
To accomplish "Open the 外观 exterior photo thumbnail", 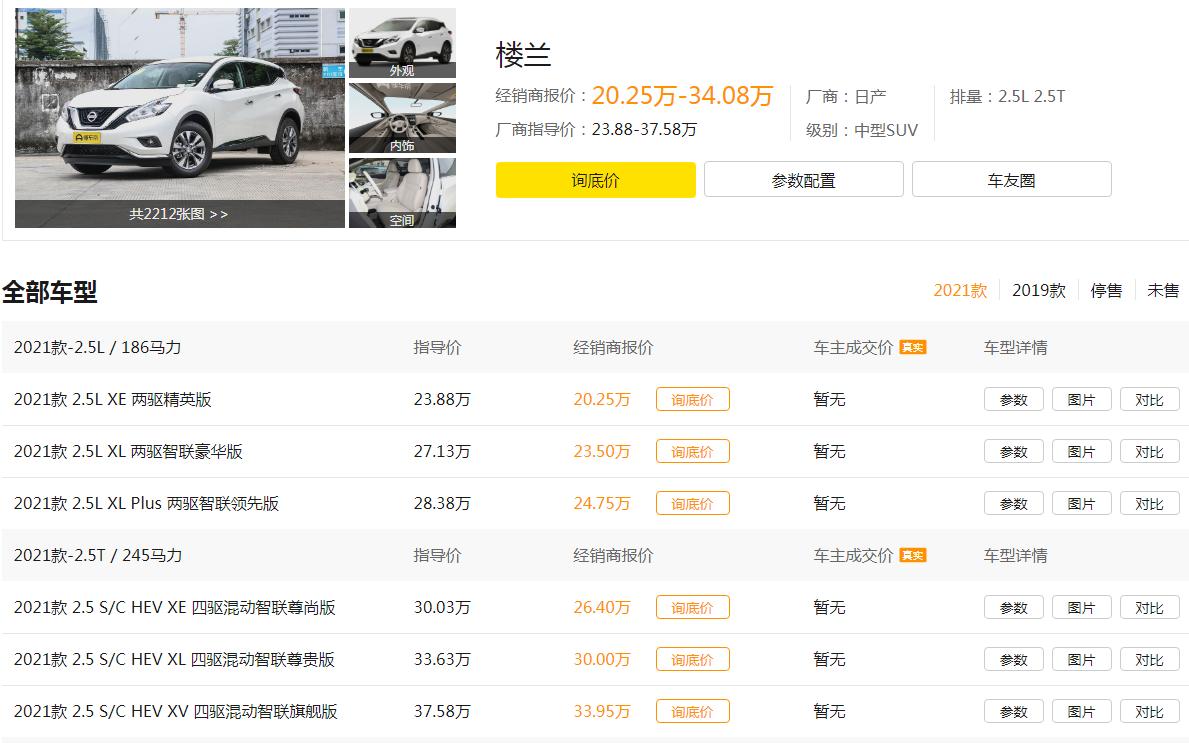I will click(x=402, y=40).
